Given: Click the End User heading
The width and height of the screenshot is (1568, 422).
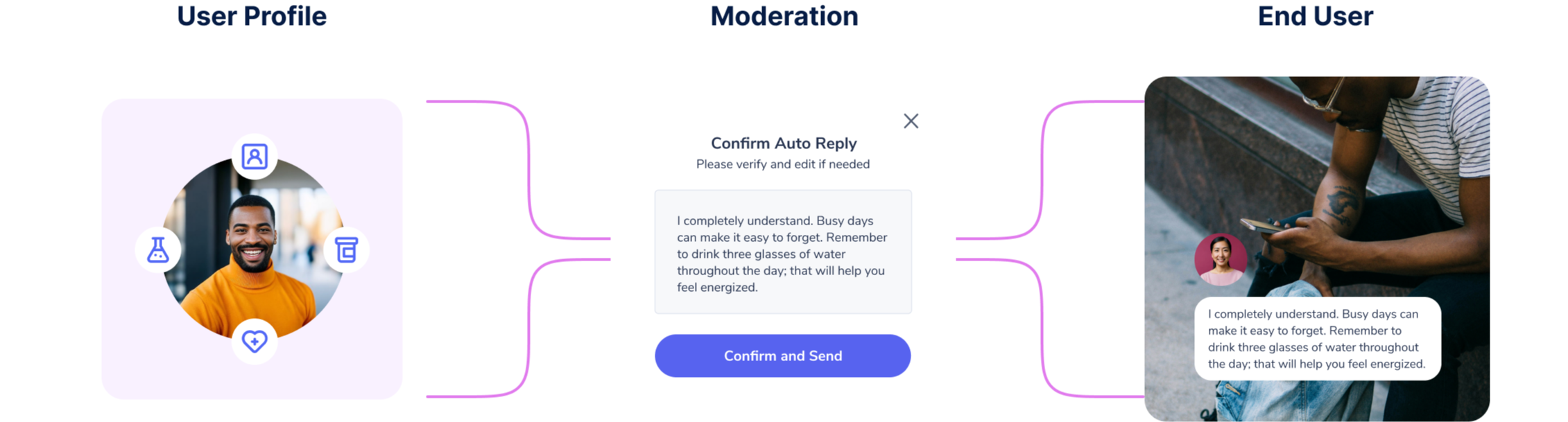Looking at the screenshot, I should [1315, 17].
